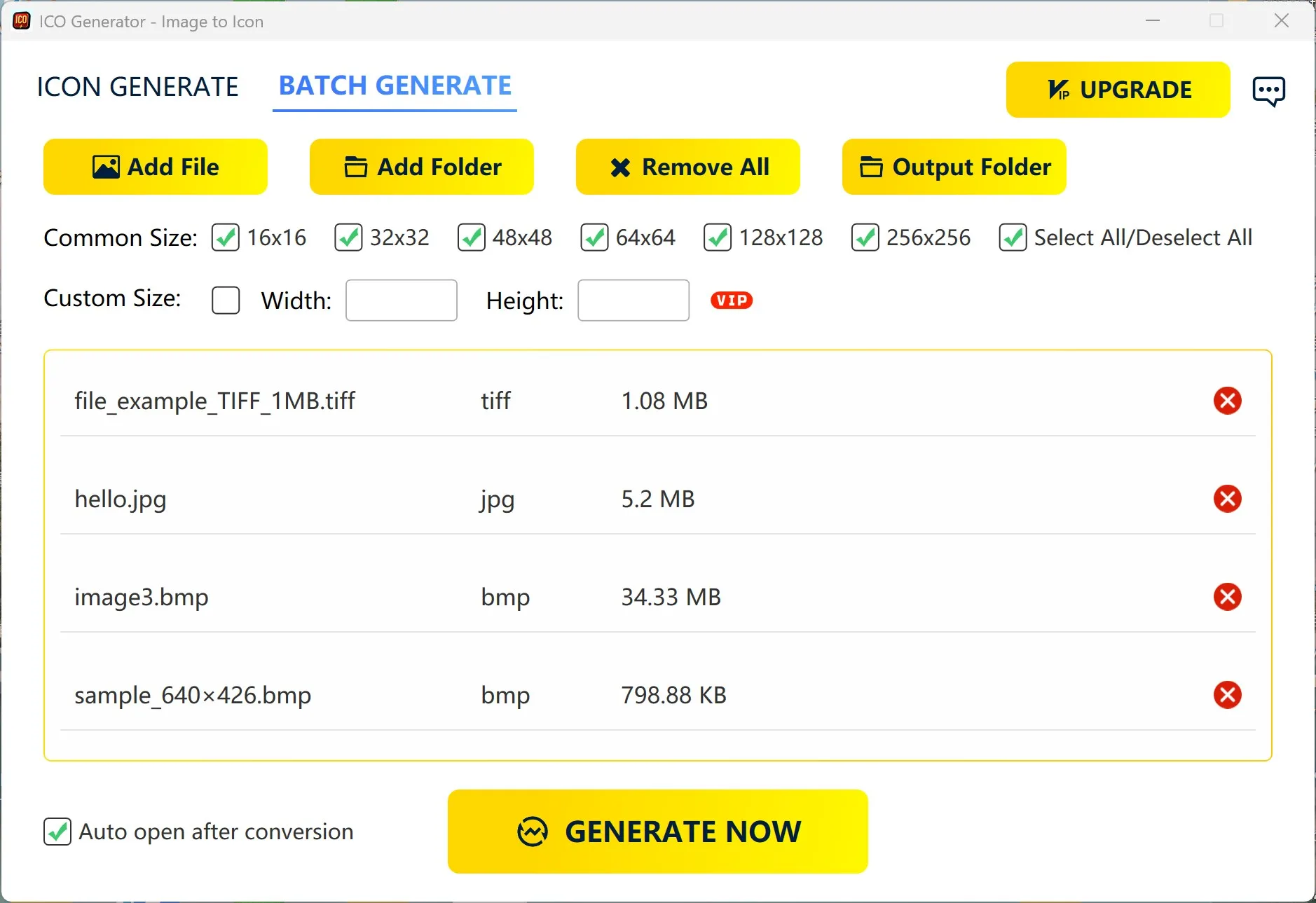Focus the custom Width input field
Viewport: 1316px width, 903px height.
point(402,300)
